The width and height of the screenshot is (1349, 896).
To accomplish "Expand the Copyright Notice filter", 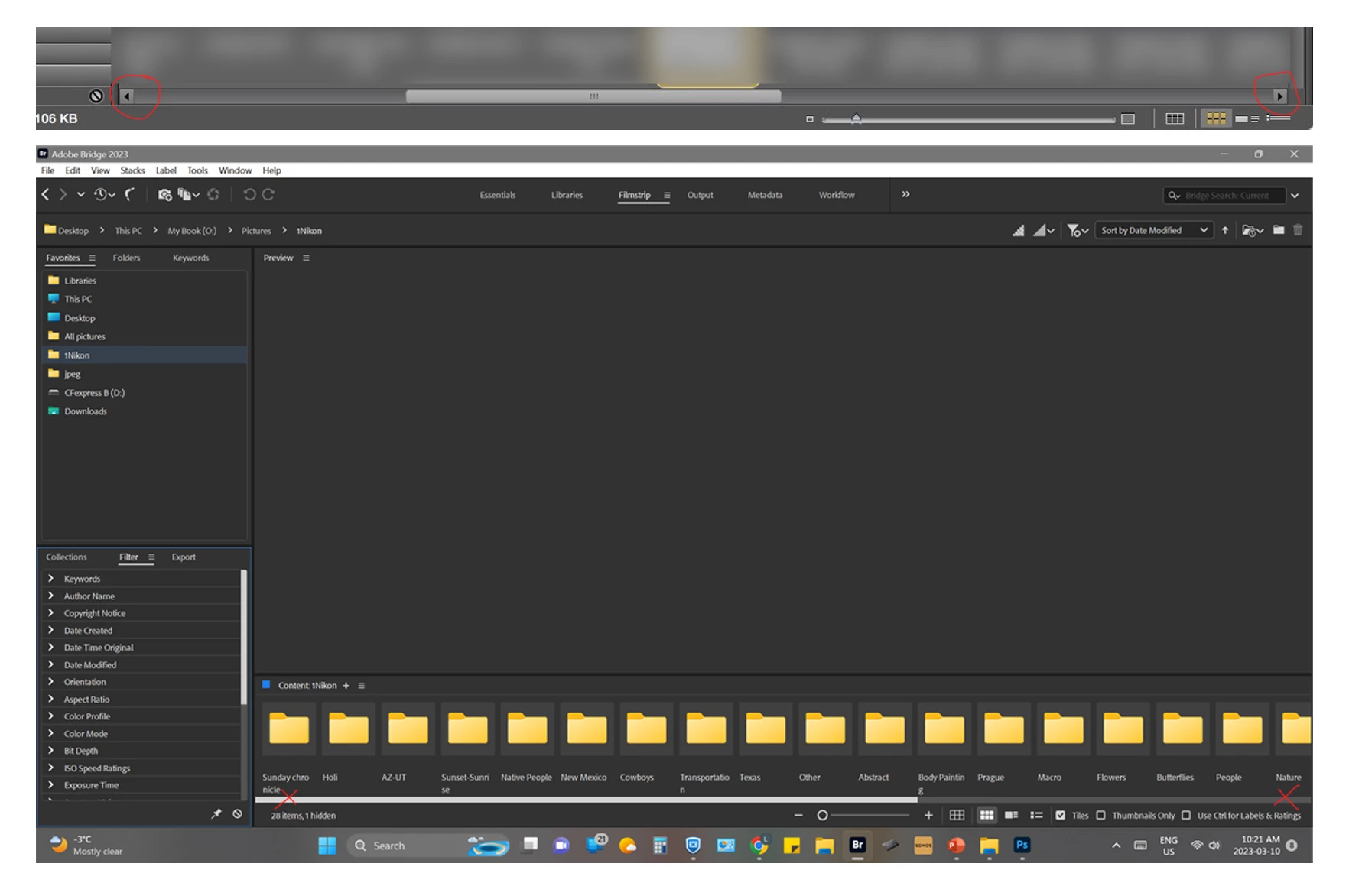I will click(x=51, y=613).
